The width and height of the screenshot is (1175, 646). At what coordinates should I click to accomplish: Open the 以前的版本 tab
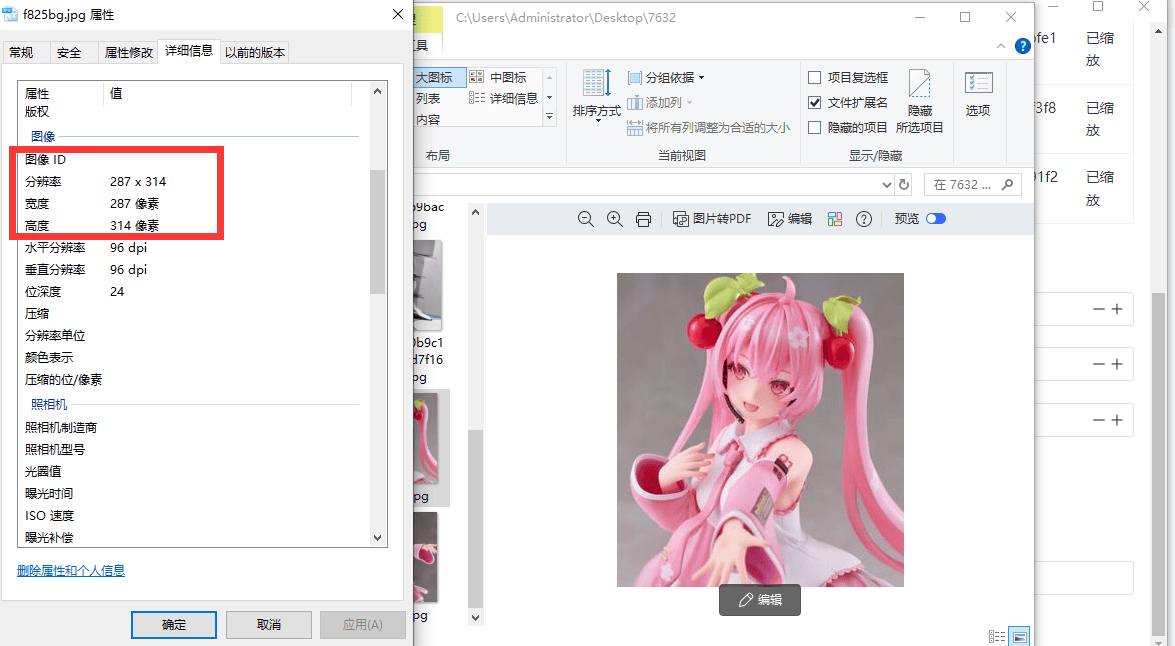click(x=255, y=52)
